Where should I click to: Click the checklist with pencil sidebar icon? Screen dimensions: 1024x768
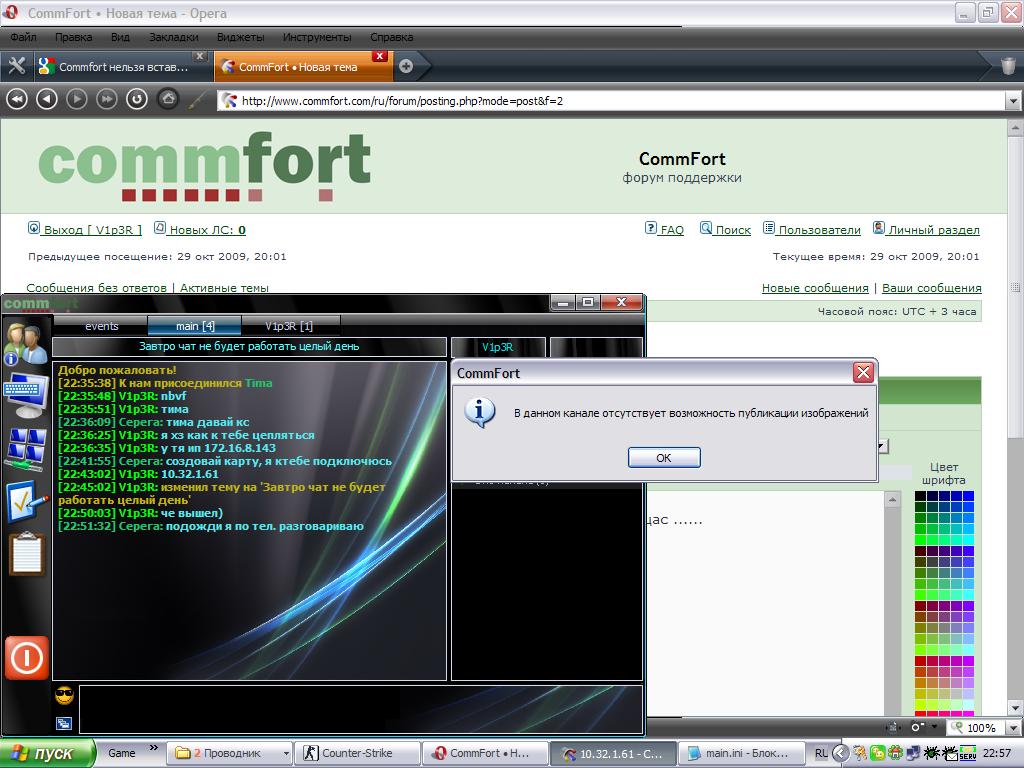click(26, 501)
